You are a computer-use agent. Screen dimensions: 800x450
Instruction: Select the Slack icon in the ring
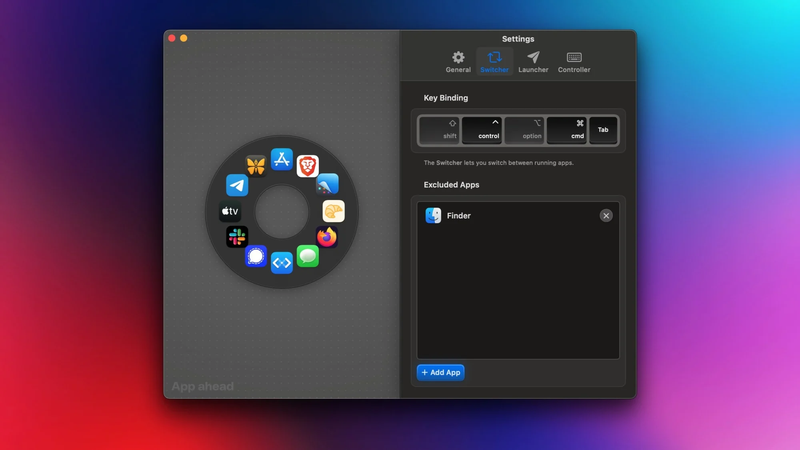pos(237,237)
